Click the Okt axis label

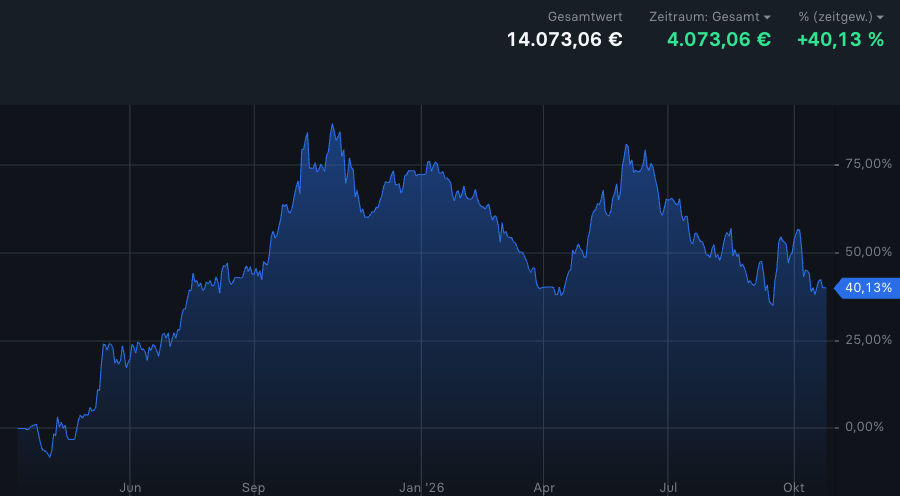tap(794, 488)
